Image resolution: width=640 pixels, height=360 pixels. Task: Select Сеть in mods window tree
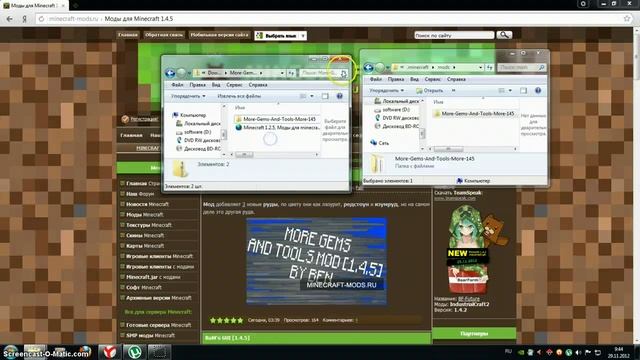coord(380,143)
